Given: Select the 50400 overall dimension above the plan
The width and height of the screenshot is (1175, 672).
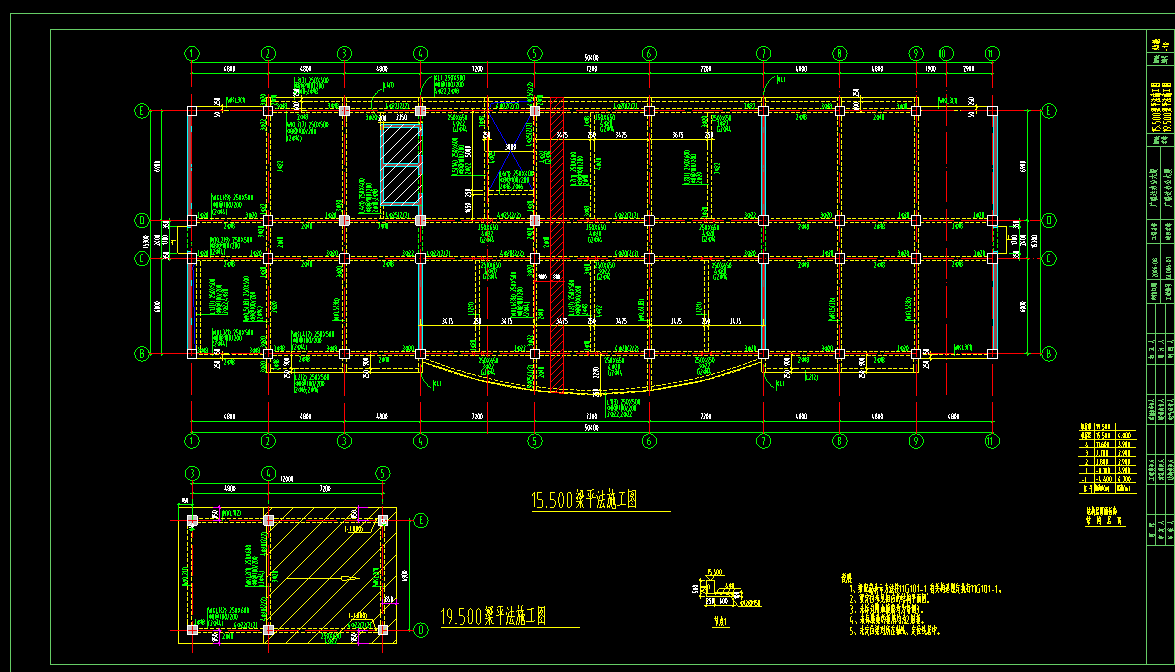Looking at the screenshot, I should tap(592, 58).
